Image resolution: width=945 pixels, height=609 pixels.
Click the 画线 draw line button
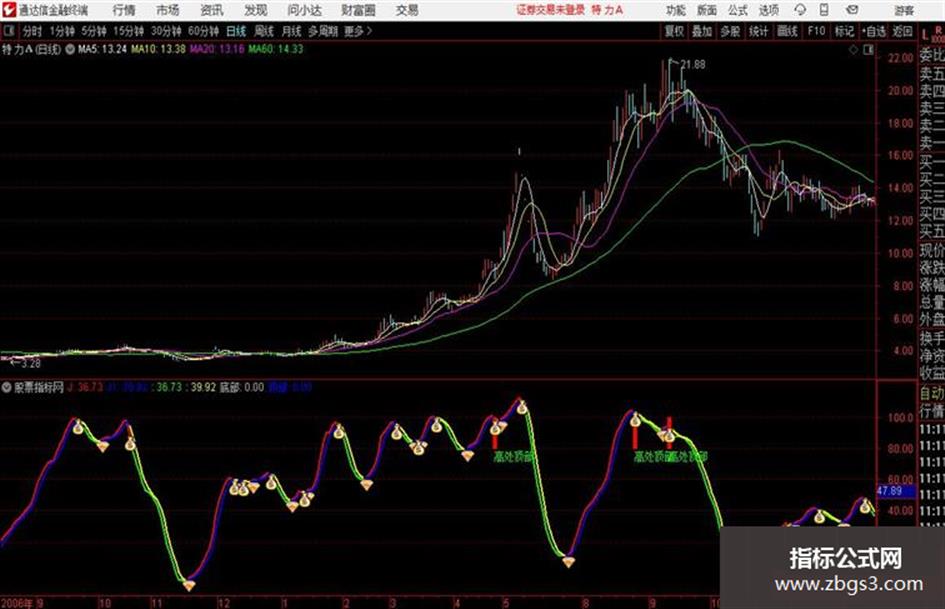point(787,31)
